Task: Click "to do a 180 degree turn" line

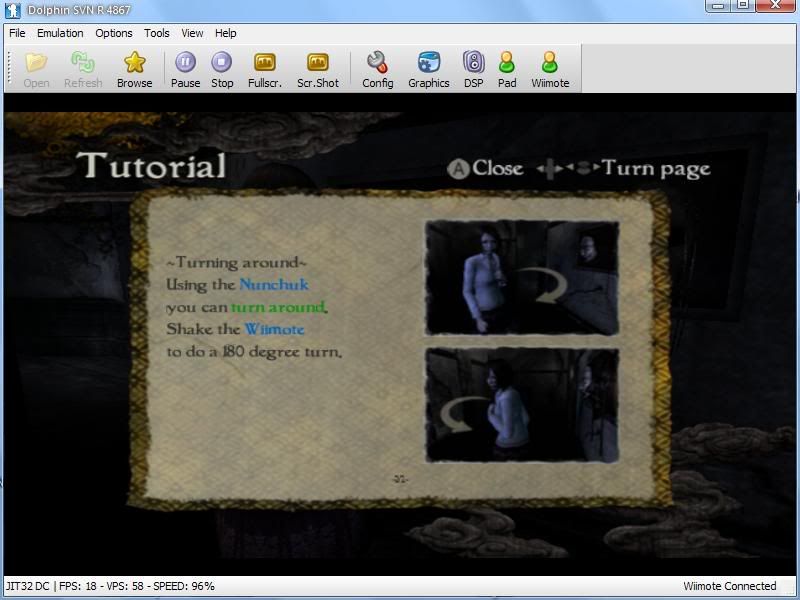Action: (x=254, y=352)
